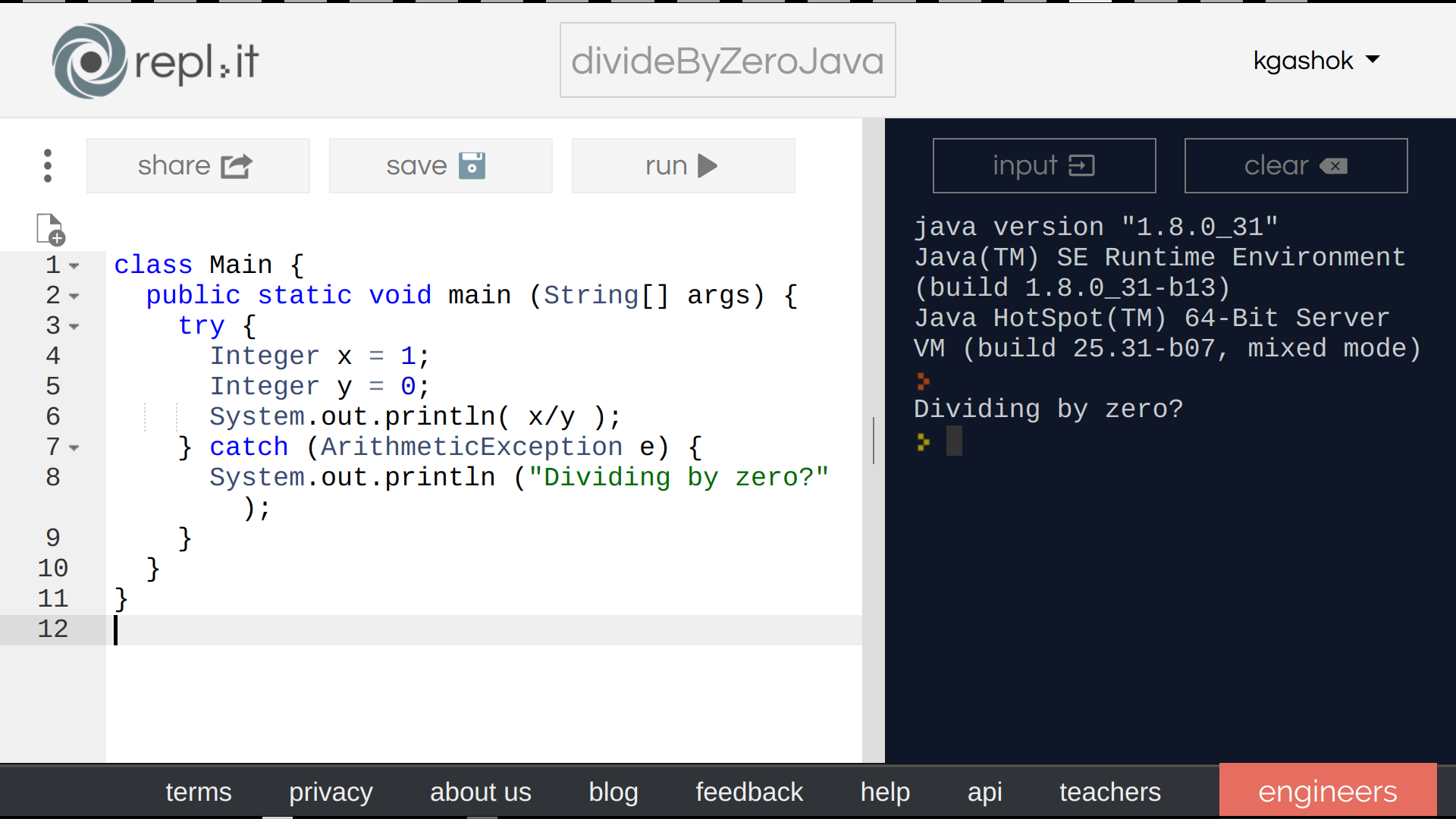
Task: Collapse code fold at line 2
Action: [74, 296]
